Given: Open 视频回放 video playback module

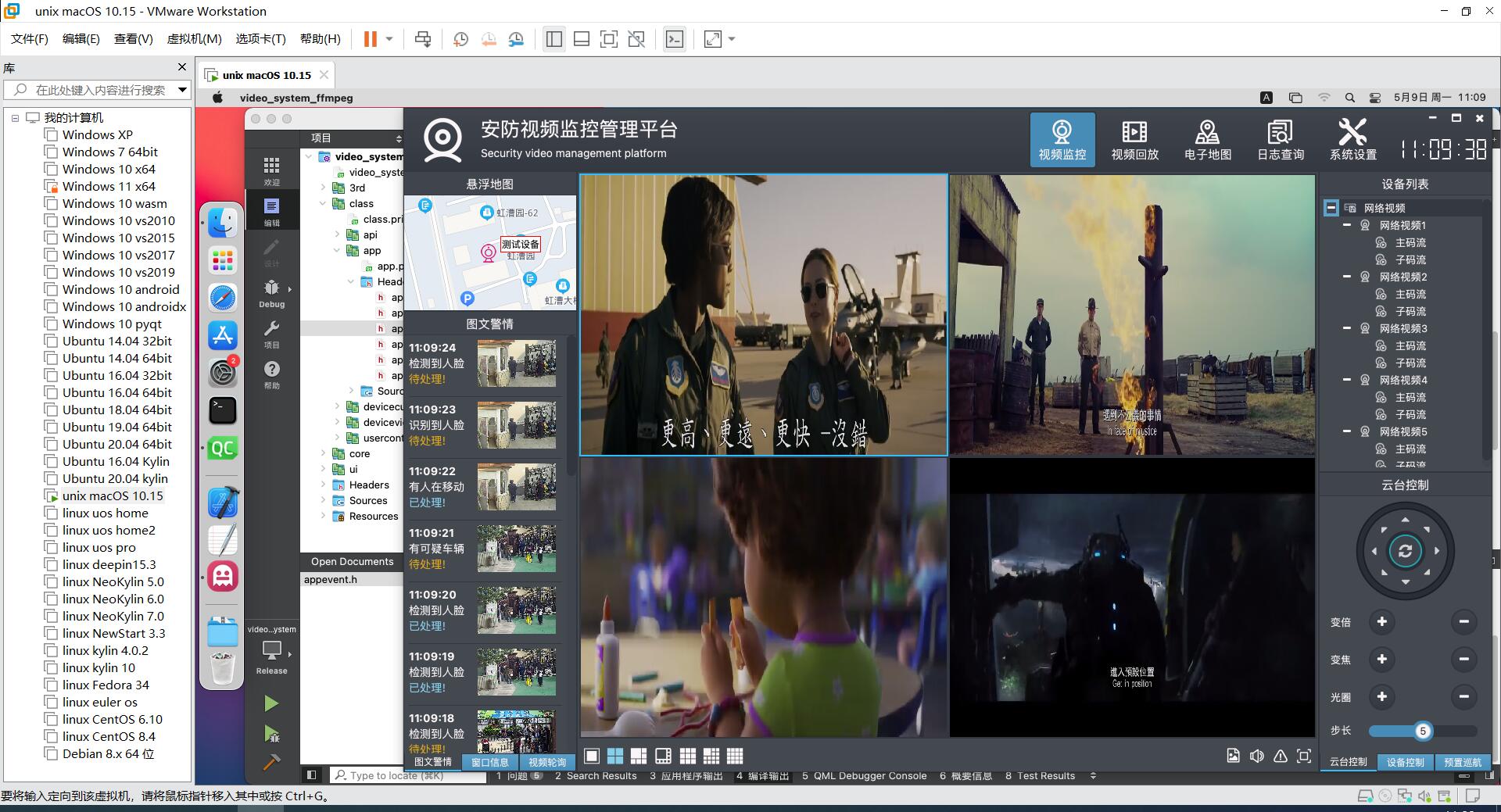Looking at the screenshot, I should pyautogui.click(x=1134, y=140).
